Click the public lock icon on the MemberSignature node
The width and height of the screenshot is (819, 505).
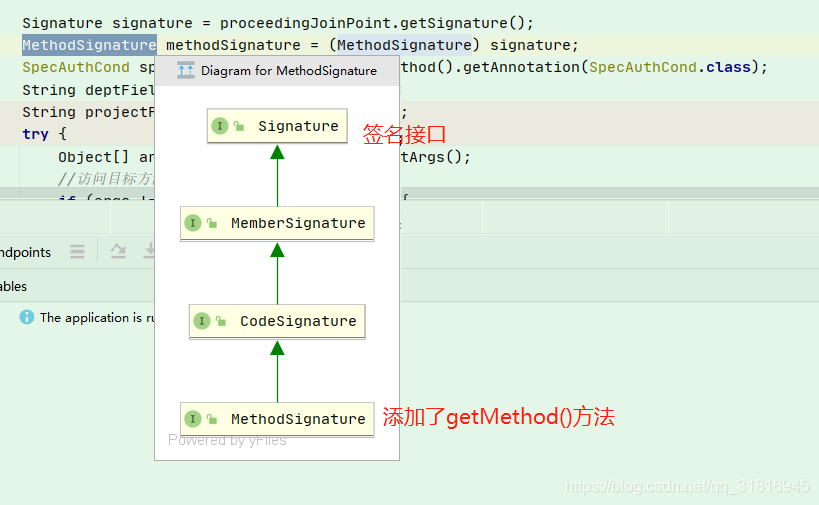pos(212,224)
